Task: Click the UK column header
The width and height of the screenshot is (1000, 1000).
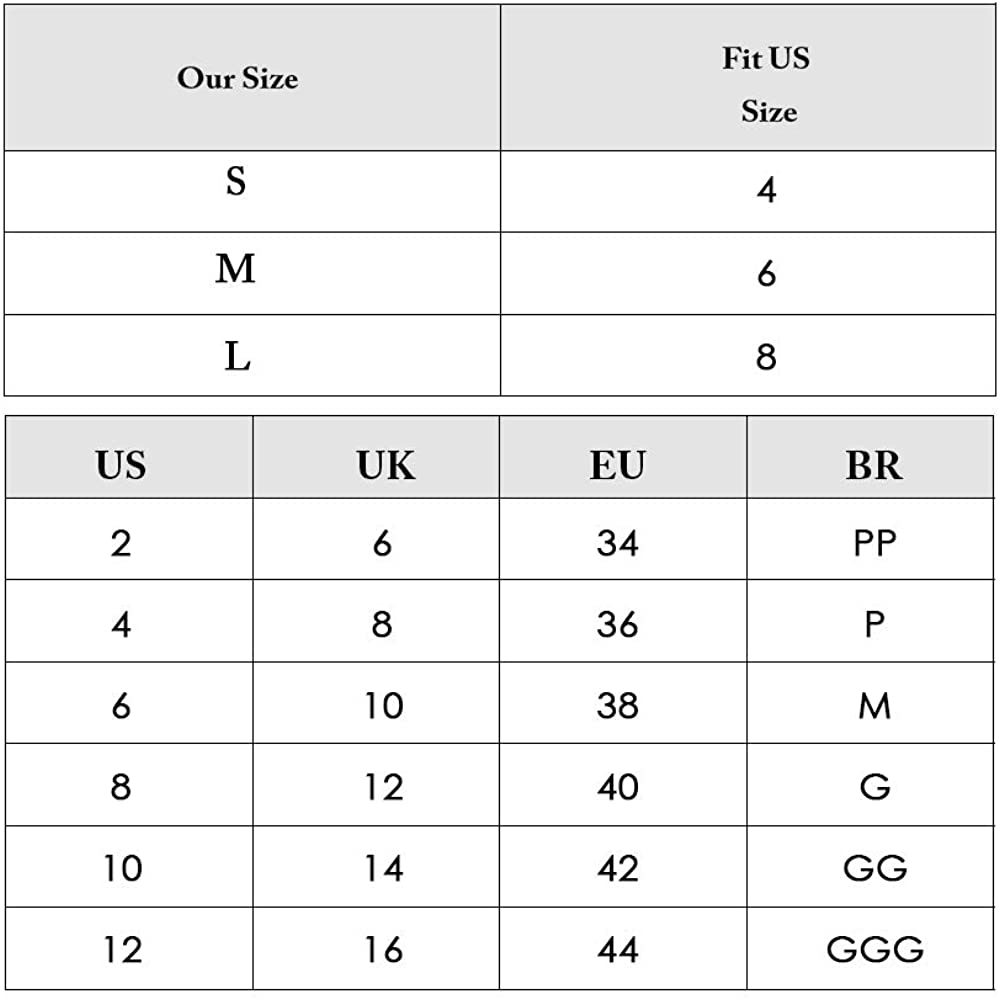Action: pos(385,465)
